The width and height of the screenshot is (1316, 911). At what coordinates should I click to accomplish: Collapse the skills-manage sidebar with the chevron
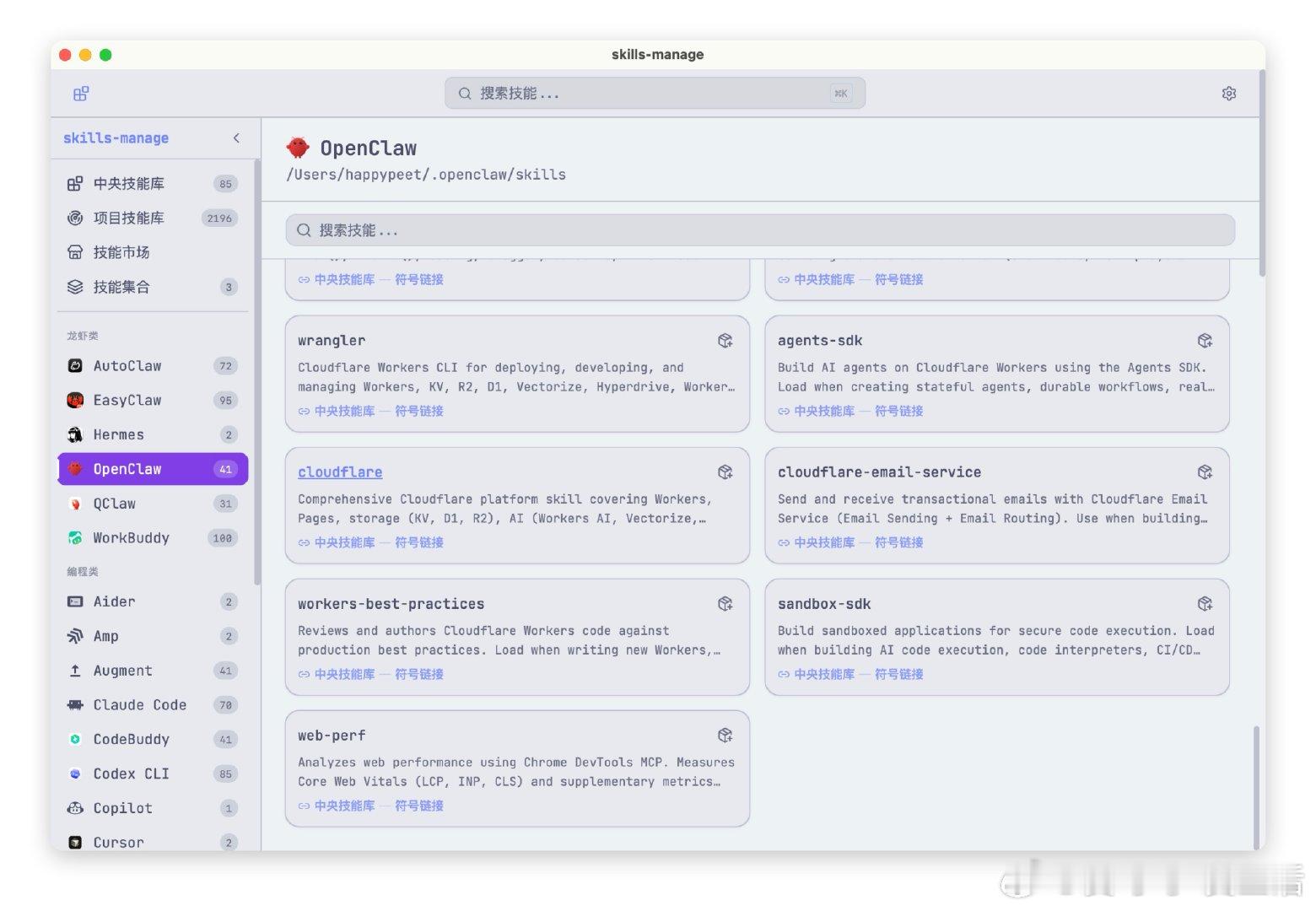coord(236,137)
